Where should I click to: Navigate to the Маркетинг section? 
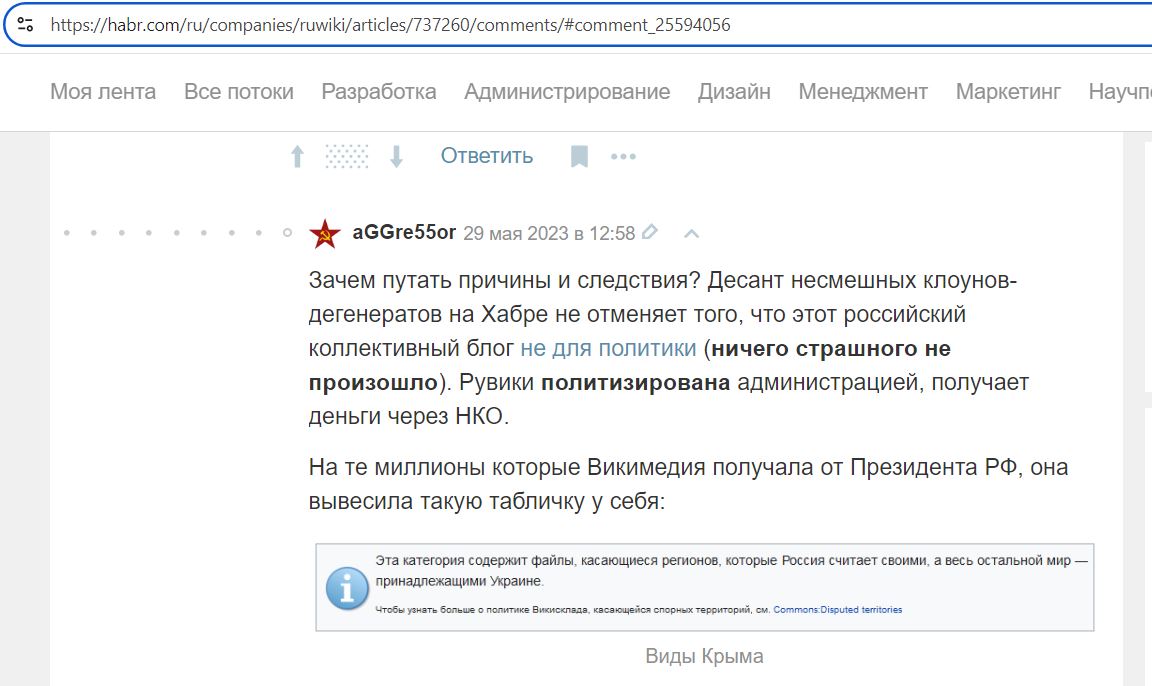(x=1008, y=92)
